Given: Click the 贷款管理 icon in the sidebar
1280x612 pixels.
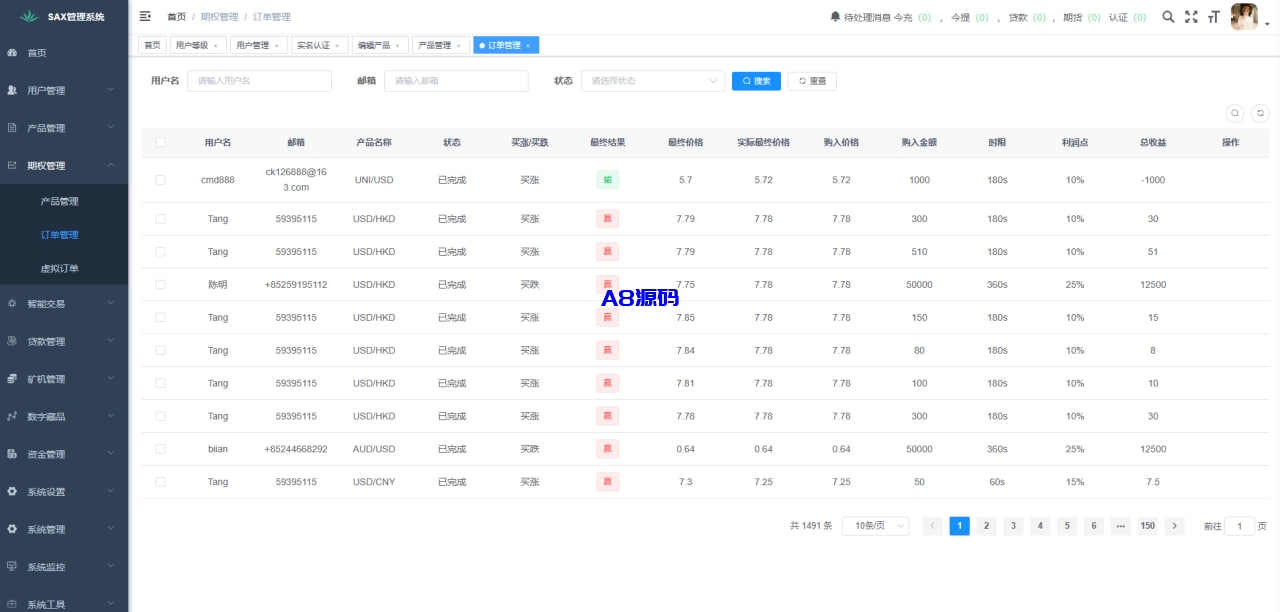Looking at the screenshot, I should tap(12, 341).
